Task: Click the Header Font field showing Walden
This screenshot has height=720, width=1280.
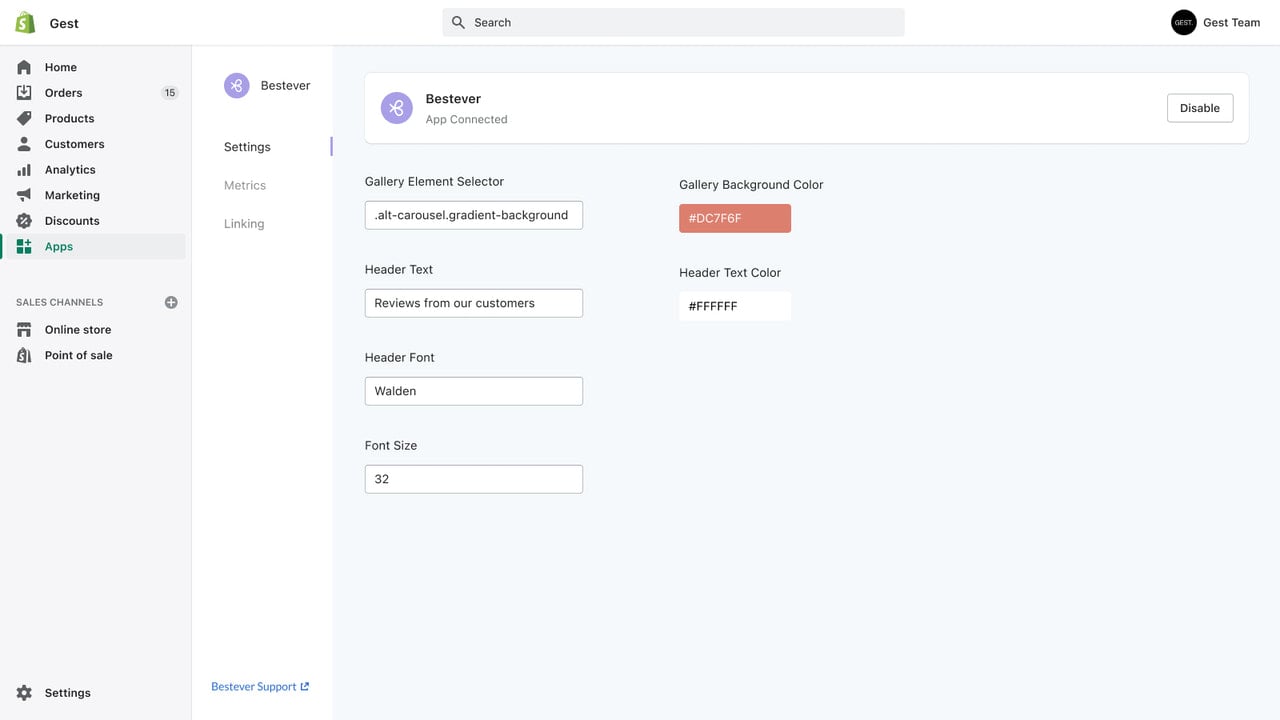Action: point(474,391)
